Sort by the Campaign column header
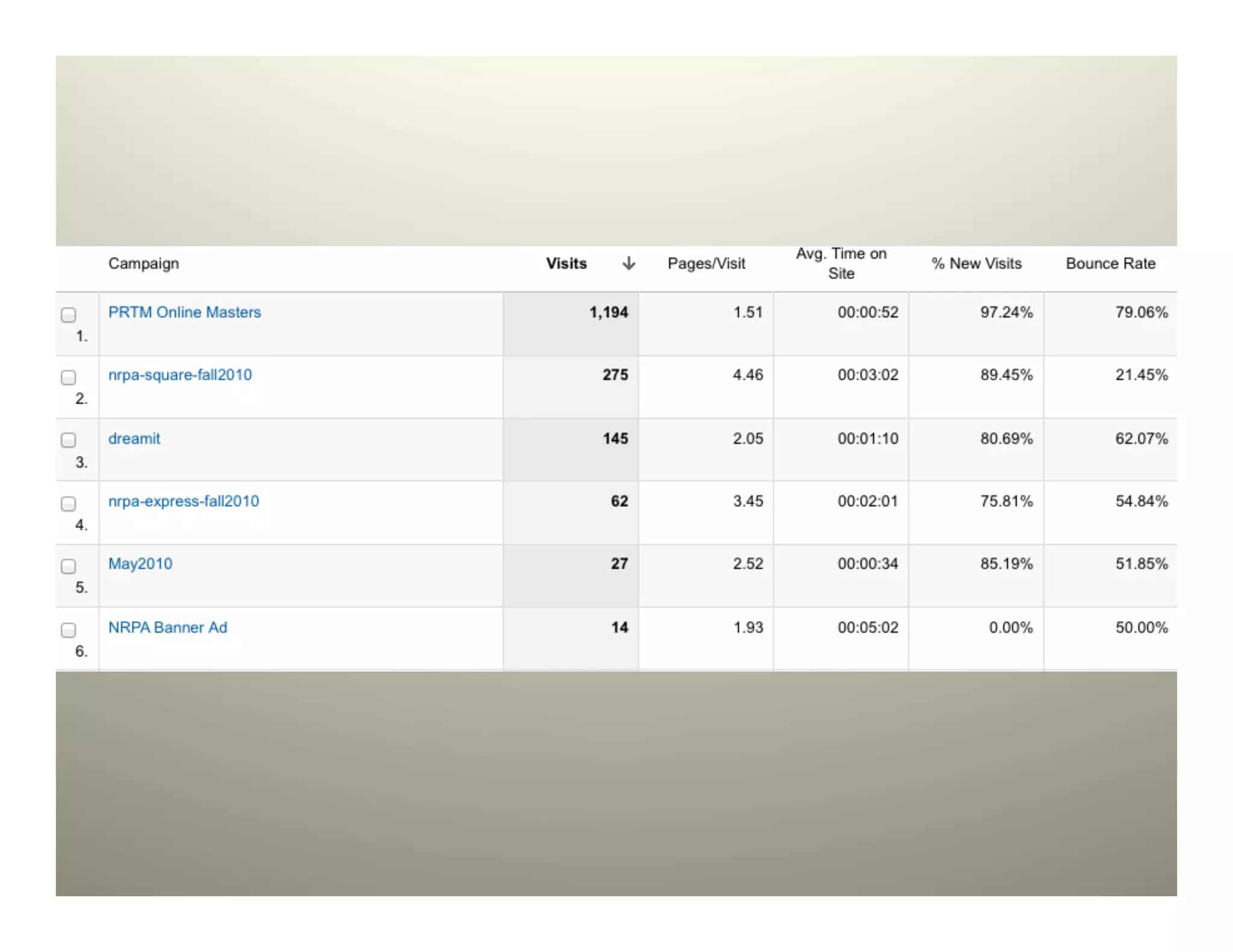The width and height of the screenshot is (1233, 952). tap(143, 264)
